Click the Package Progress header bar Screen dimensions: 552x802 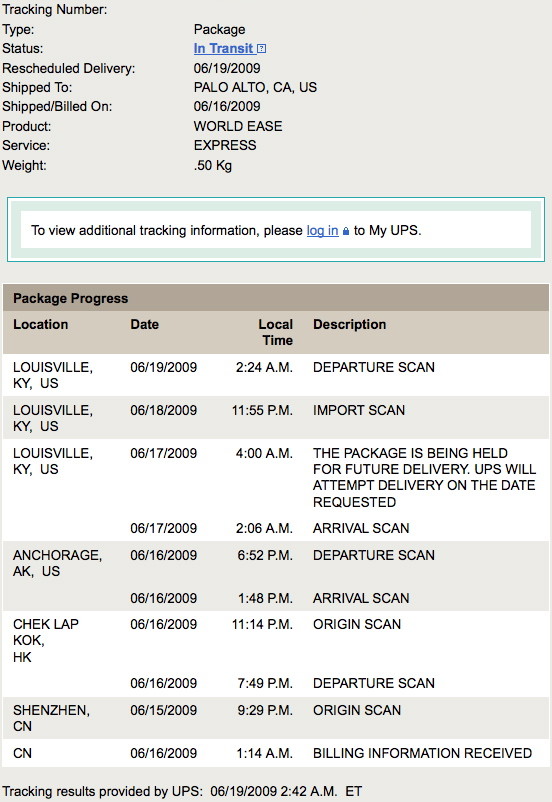[x=276, y=298]
